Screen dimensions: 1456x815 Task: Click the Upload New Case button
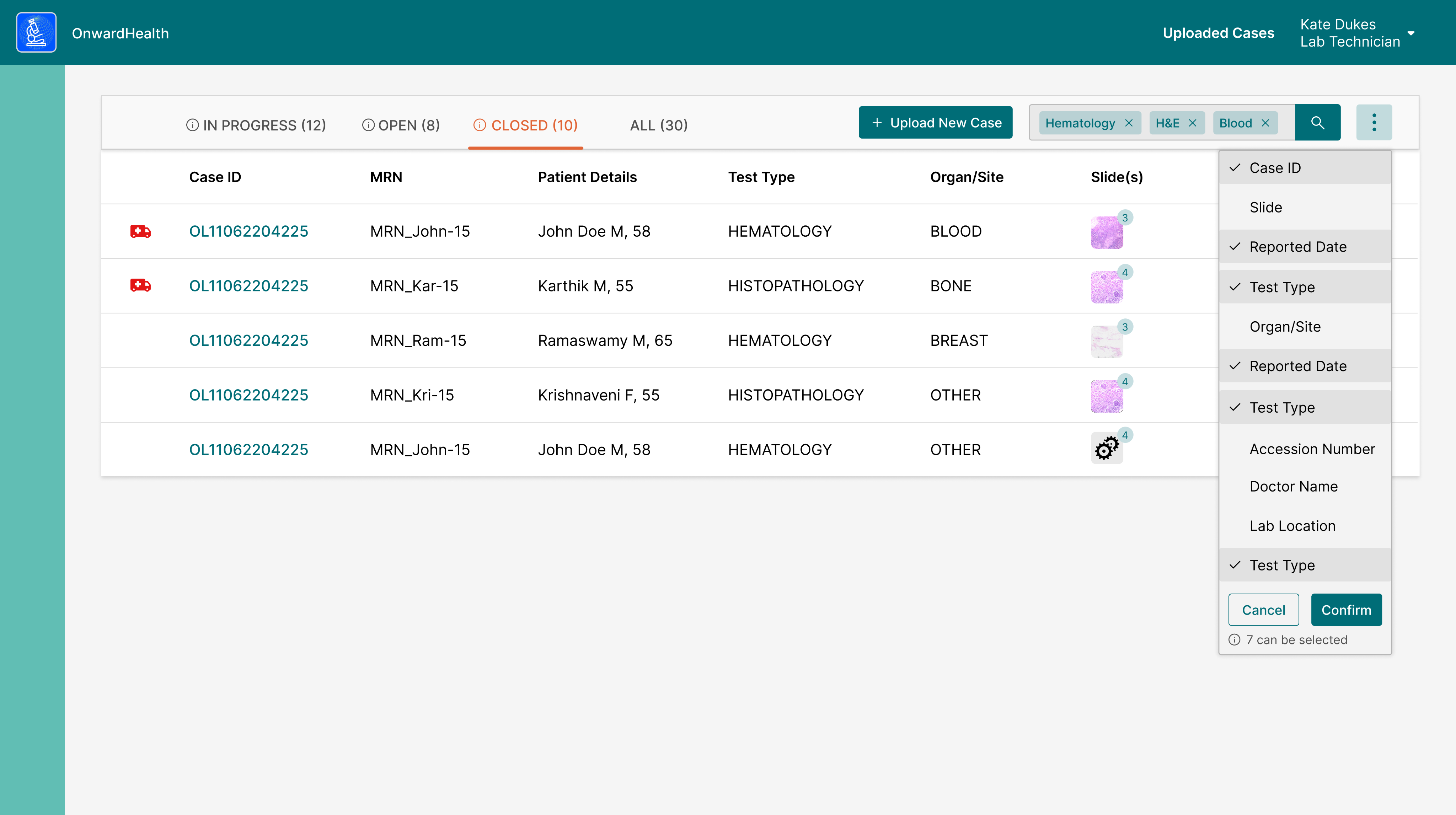(936, 123)
